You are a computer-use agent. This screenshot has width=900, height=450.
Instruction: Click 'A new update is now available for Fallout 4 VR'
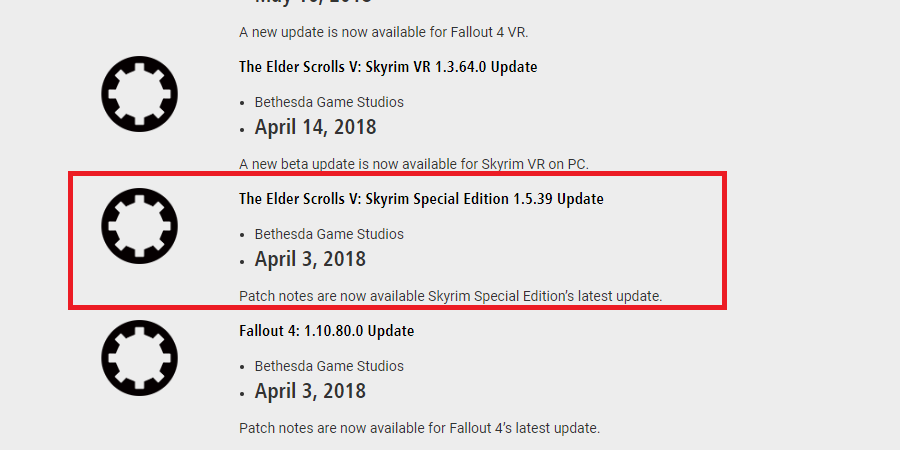(x=383, y=32)
